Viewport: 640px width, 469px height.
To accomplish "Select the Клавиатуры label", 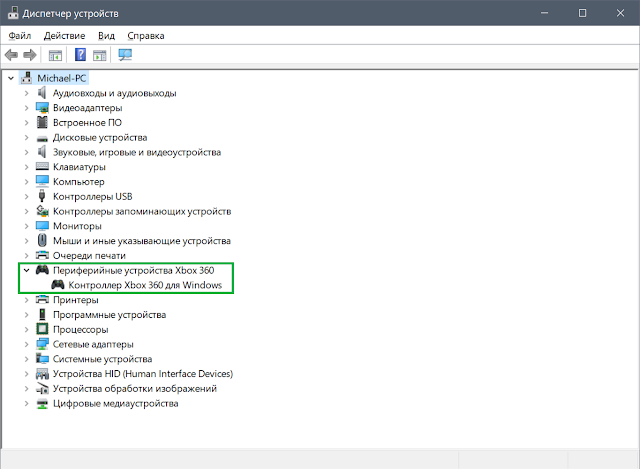I will [x=79, y=167].
